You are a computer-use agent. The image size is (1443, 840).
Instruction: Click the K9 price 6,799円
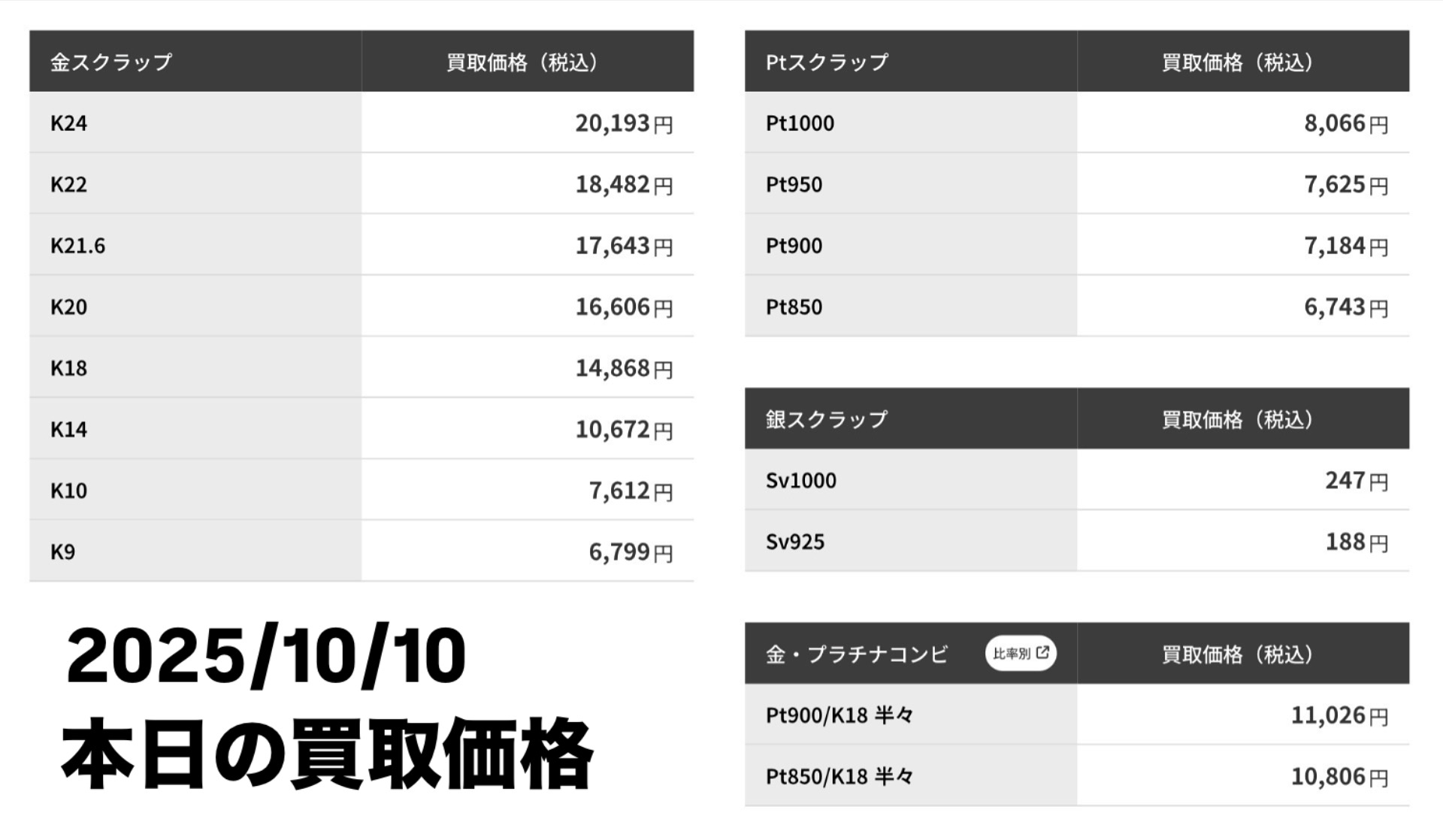pyautogui.click(x=630, y=552)
